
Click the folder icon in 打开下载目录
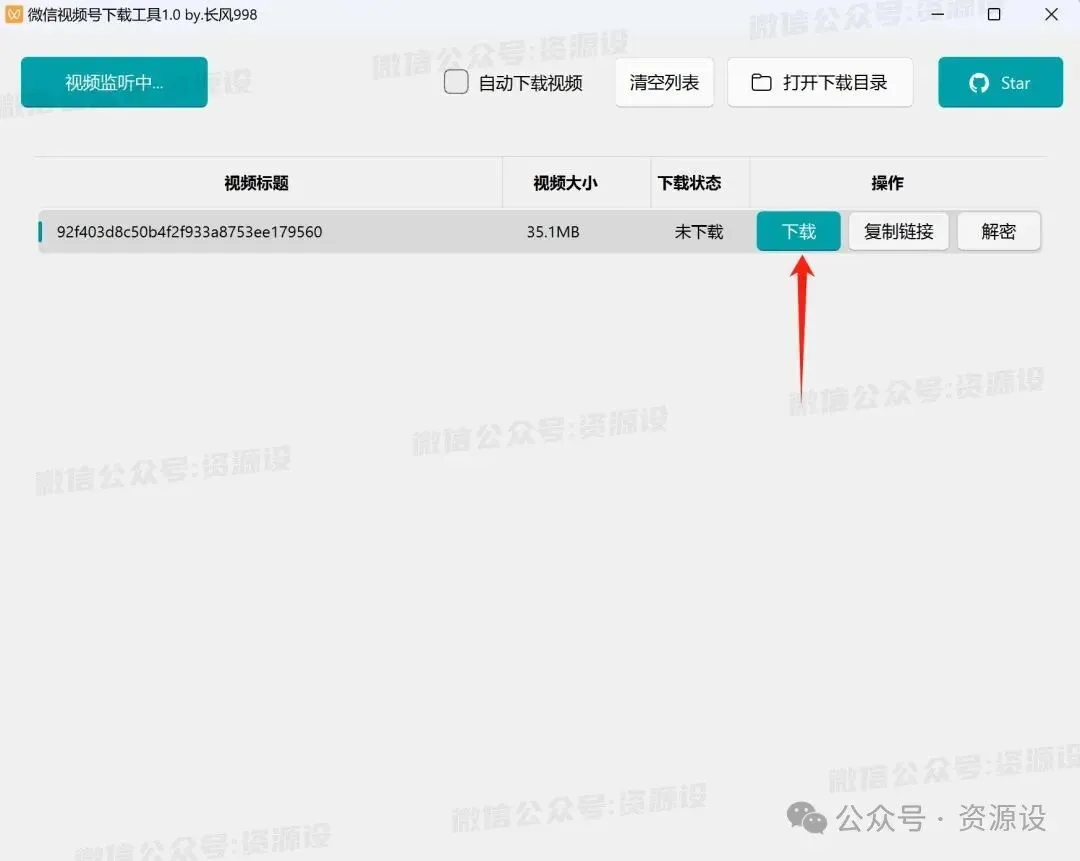[761, 83]
